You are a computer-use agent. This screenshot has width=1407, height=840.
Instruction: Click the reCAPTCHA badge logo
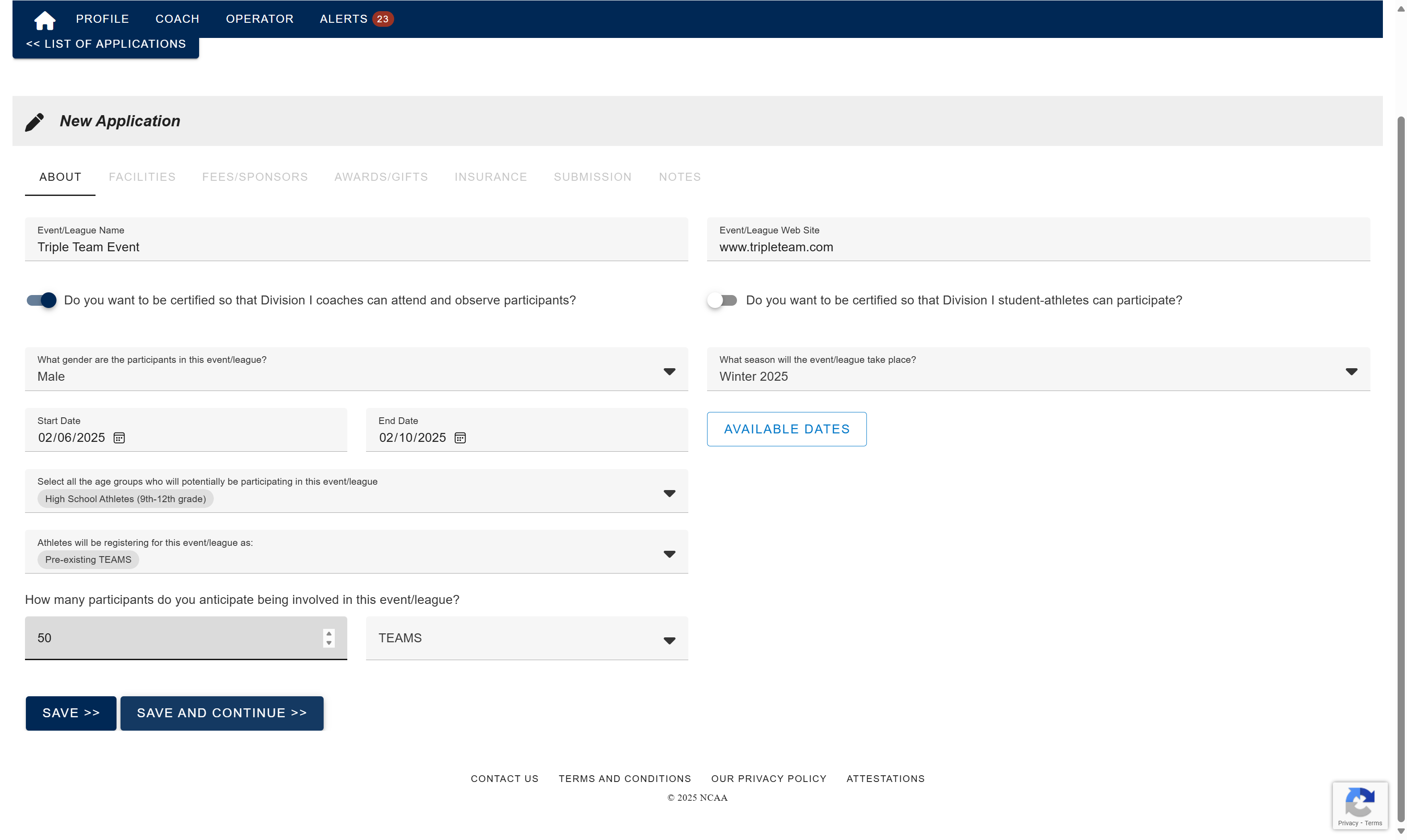tap(1360, 802)
